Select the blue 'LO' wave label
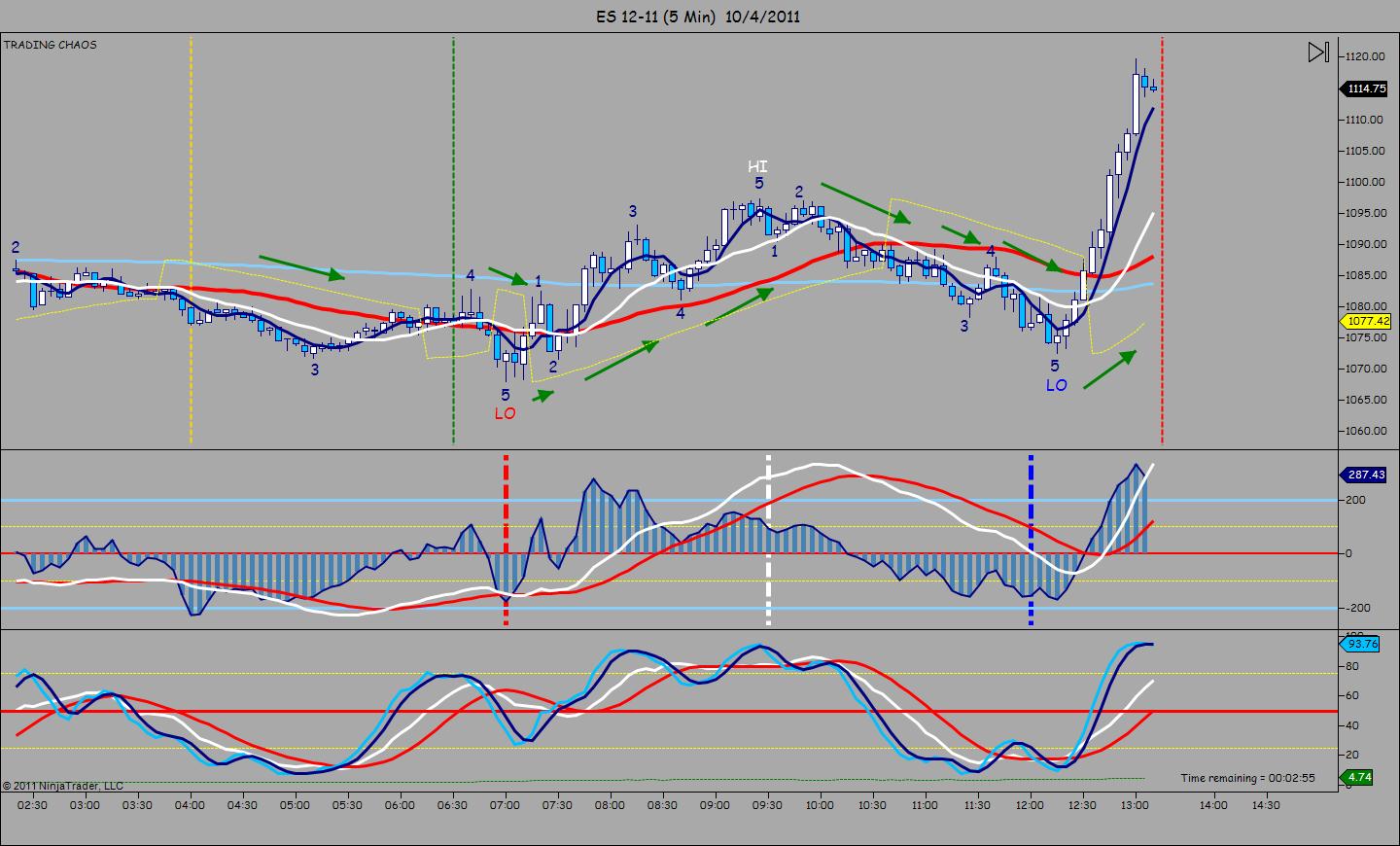Screen dimensions: 1400x846 [x=1057, y=385]
